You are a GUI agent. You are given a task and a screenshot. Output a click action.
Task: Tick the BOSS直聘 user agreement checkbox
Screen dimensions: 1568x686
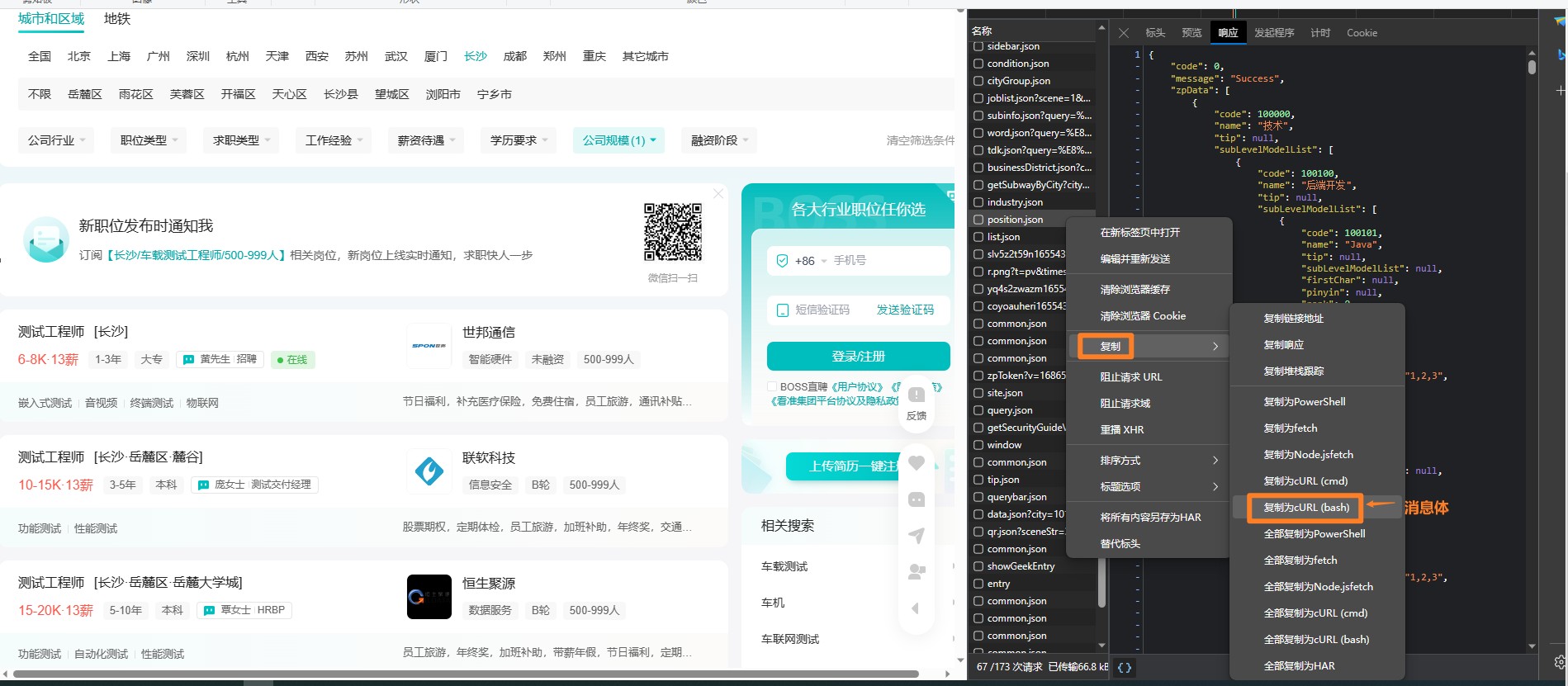click(x=773, y=386)
